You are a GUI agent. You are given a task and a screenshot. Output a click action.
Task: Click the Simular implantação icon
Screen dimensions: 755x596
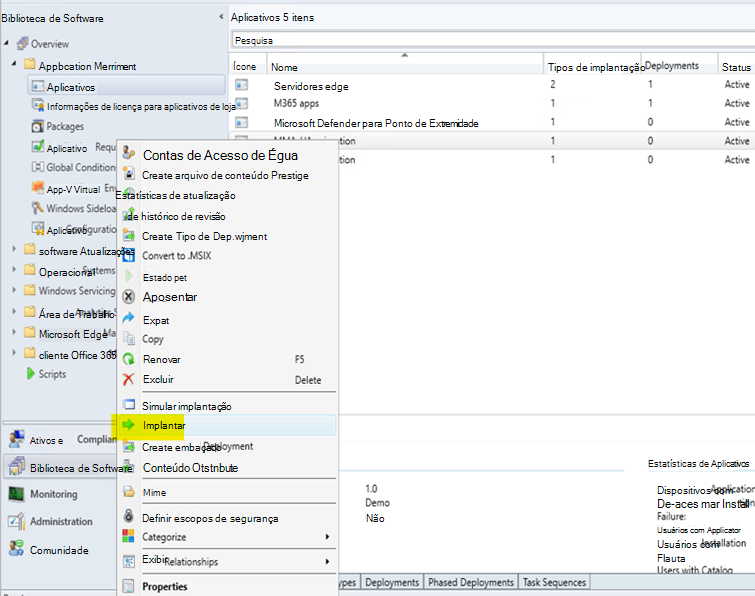point(129,404)
